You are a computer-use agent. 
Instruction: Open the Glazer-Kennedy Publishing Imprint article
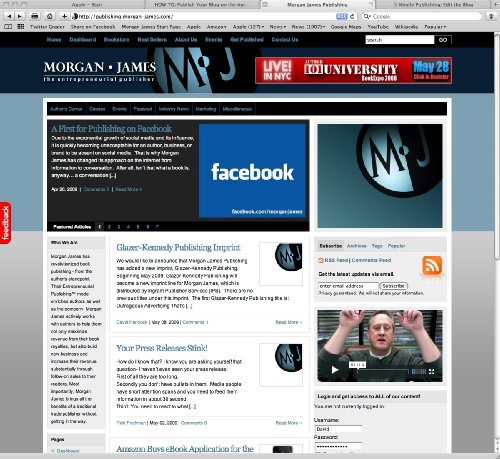(x=178, y=248)
